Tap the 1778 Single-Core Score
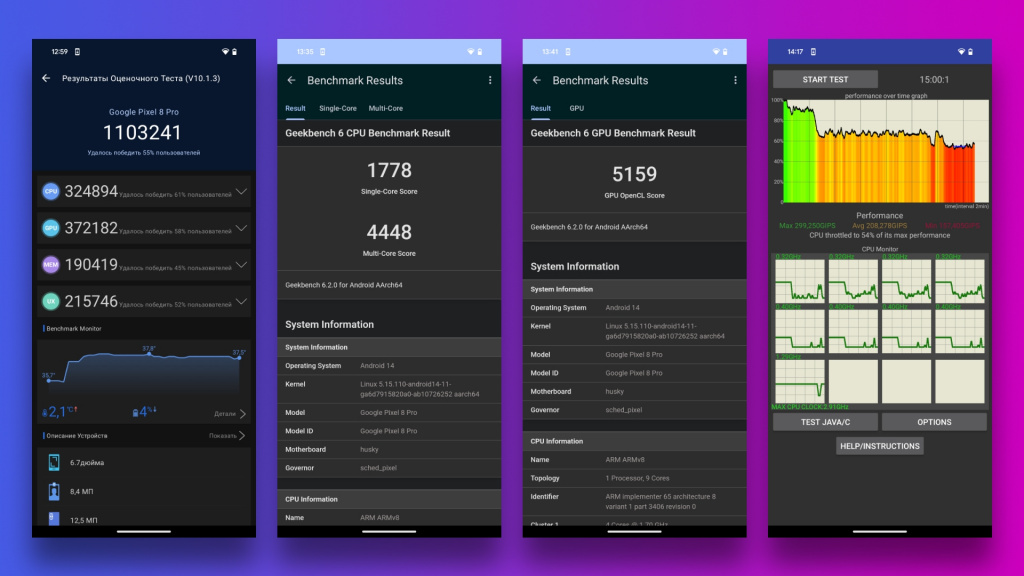Screen dimensions: 1024x576 pos(389,170)
